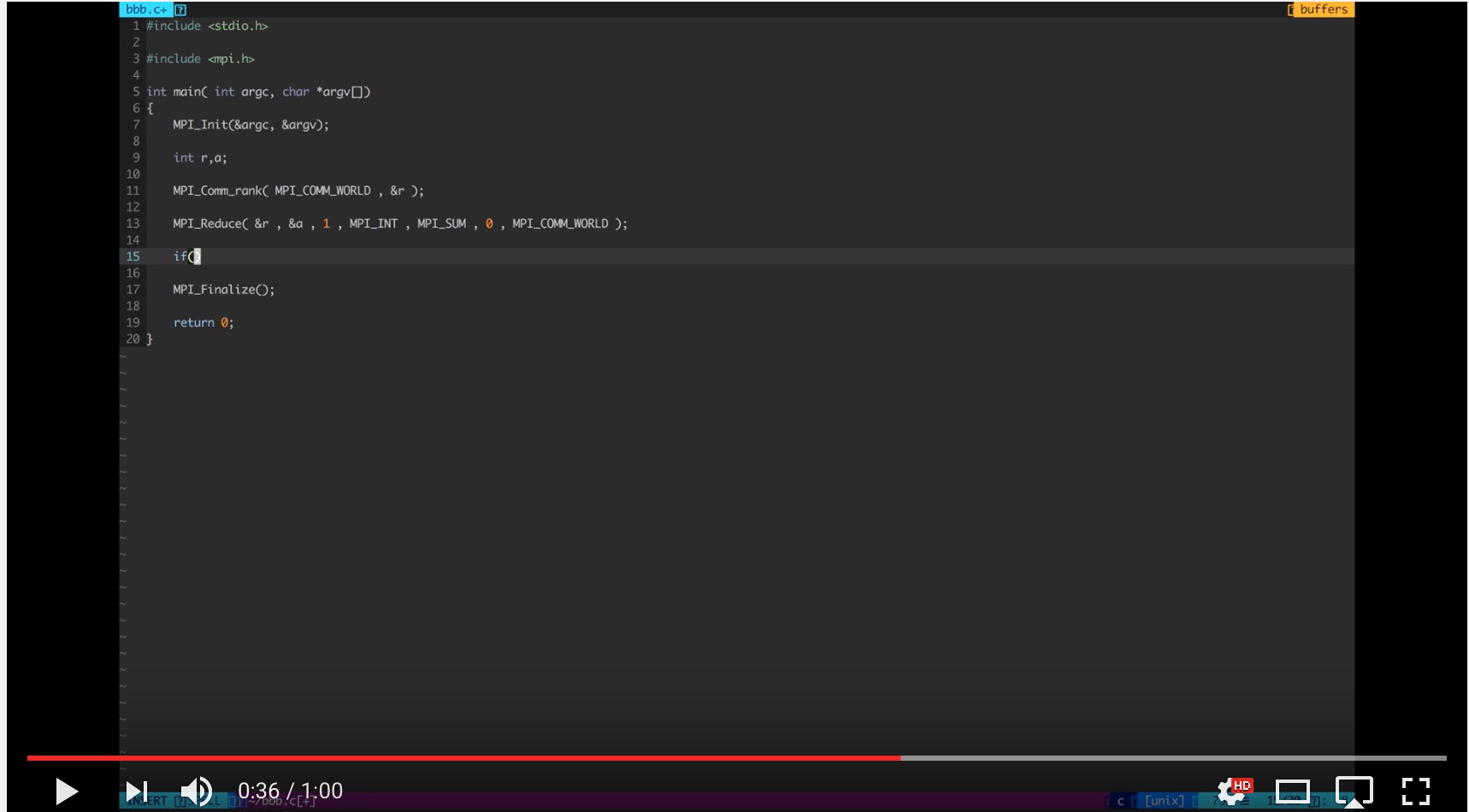Skip to the next video
1469x812 pixels.
tap(137, 791)
